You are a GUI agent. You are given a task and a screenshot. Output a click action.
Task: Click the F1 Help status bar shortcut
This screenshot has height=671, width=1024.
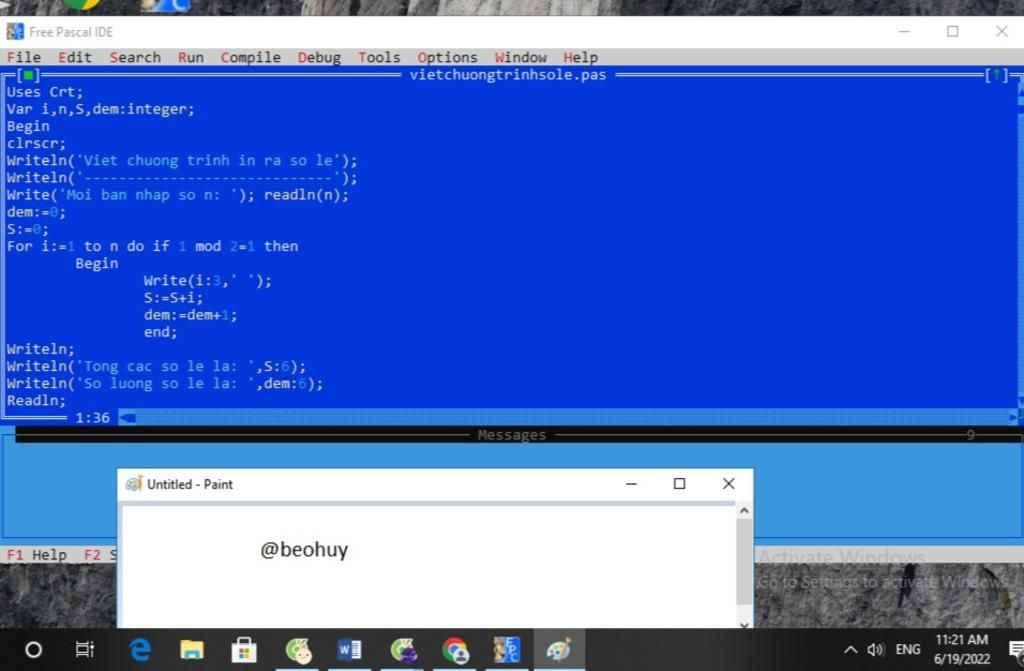click(37, 555)
